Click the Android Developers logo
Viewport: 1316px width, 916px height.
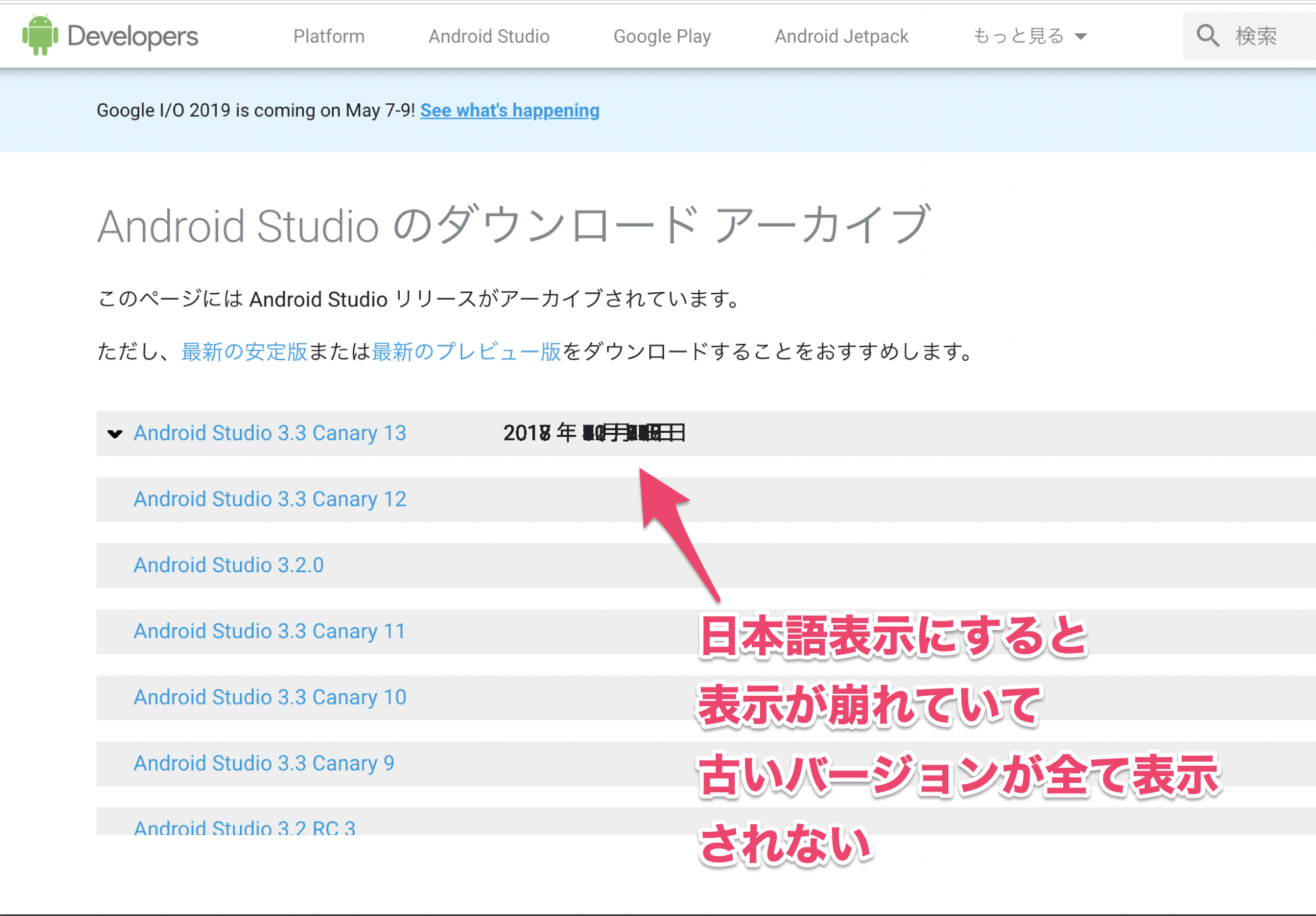pyautogui.click(x=110, y=35)
